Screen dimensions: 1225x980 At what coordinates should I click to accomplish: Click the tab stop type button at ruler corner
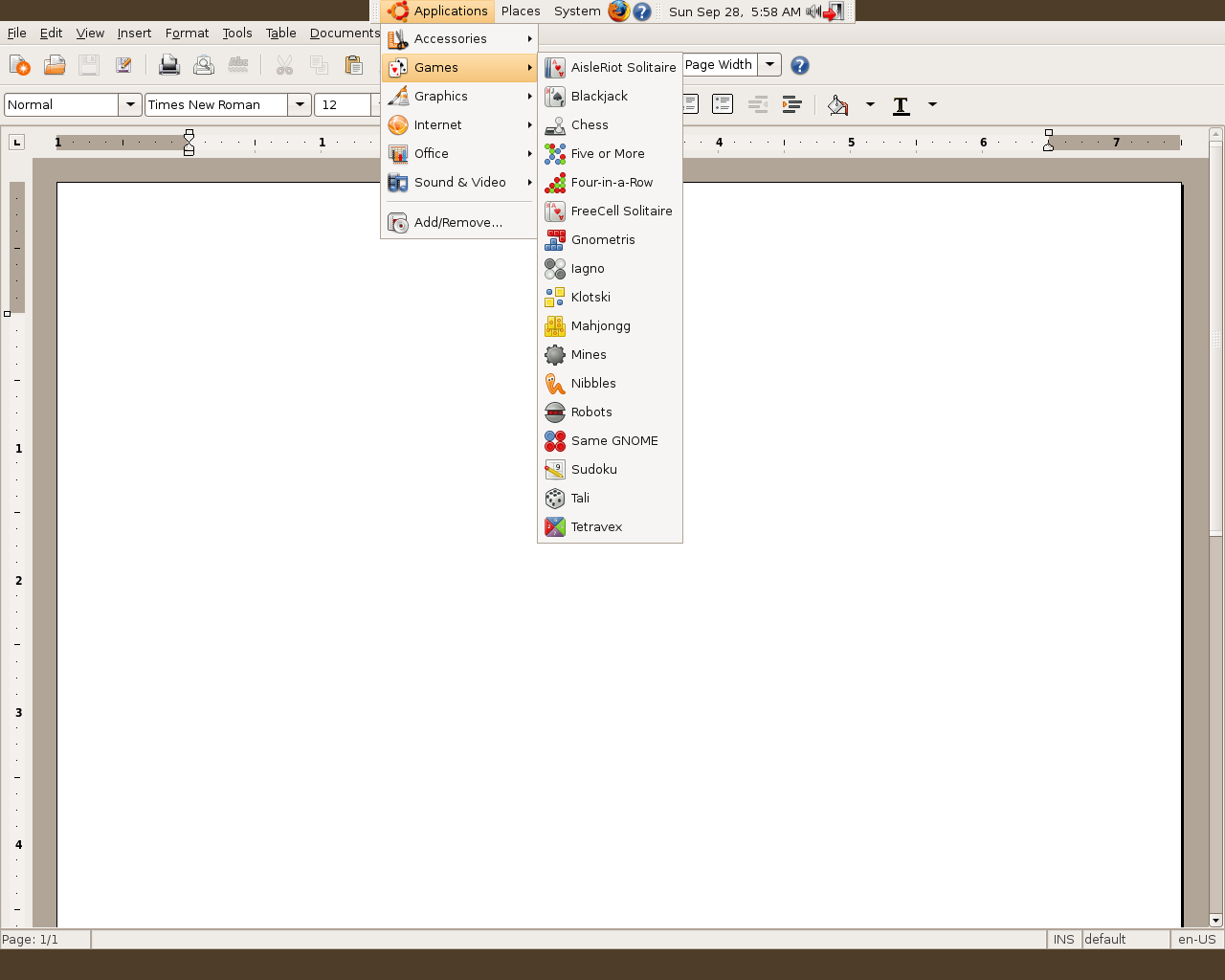pos(16,143)
